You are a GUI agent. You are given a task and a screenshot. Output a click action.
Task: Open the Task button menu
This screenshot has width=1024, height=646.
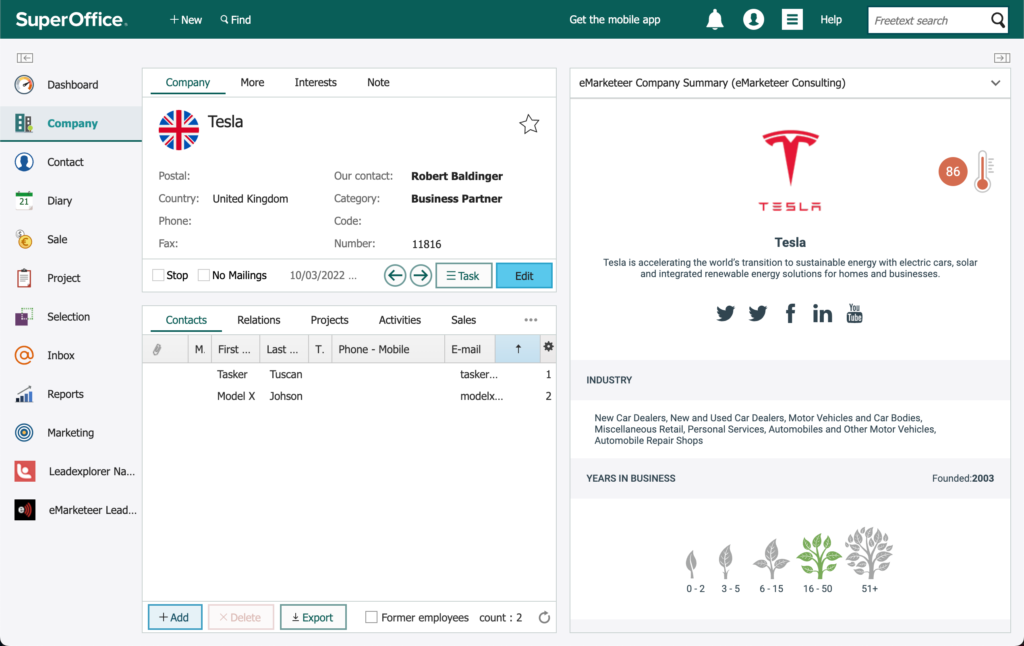click(464, 276)
